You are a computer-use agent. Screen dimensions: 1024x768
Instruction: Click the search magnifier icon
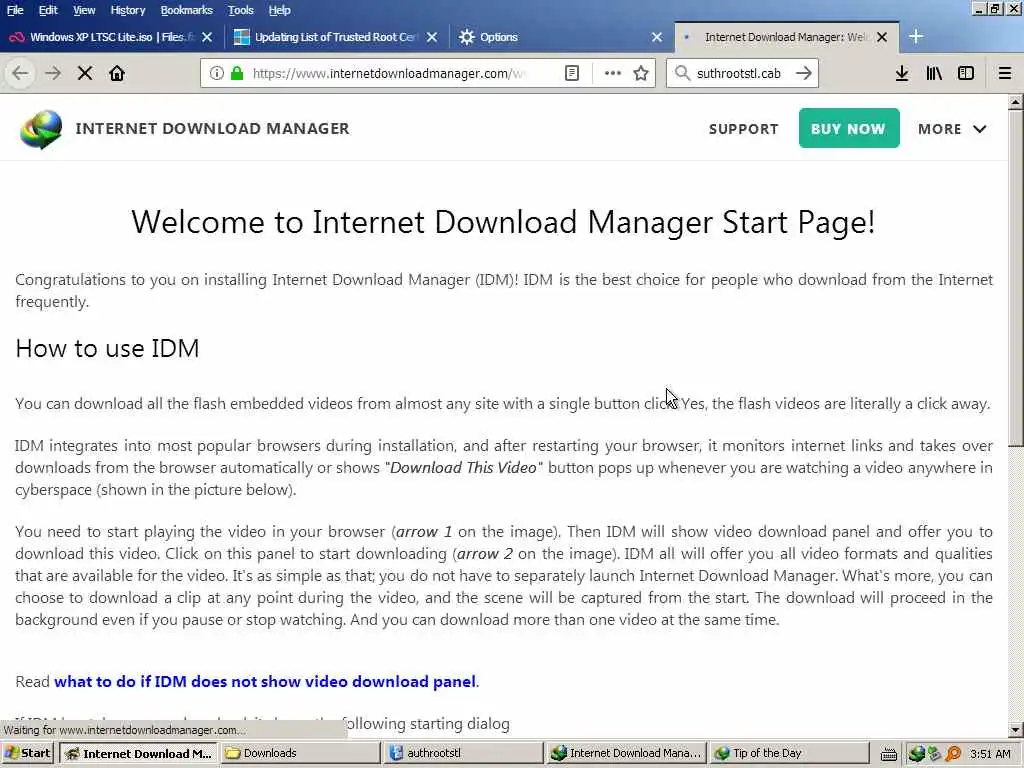(682, 73)
